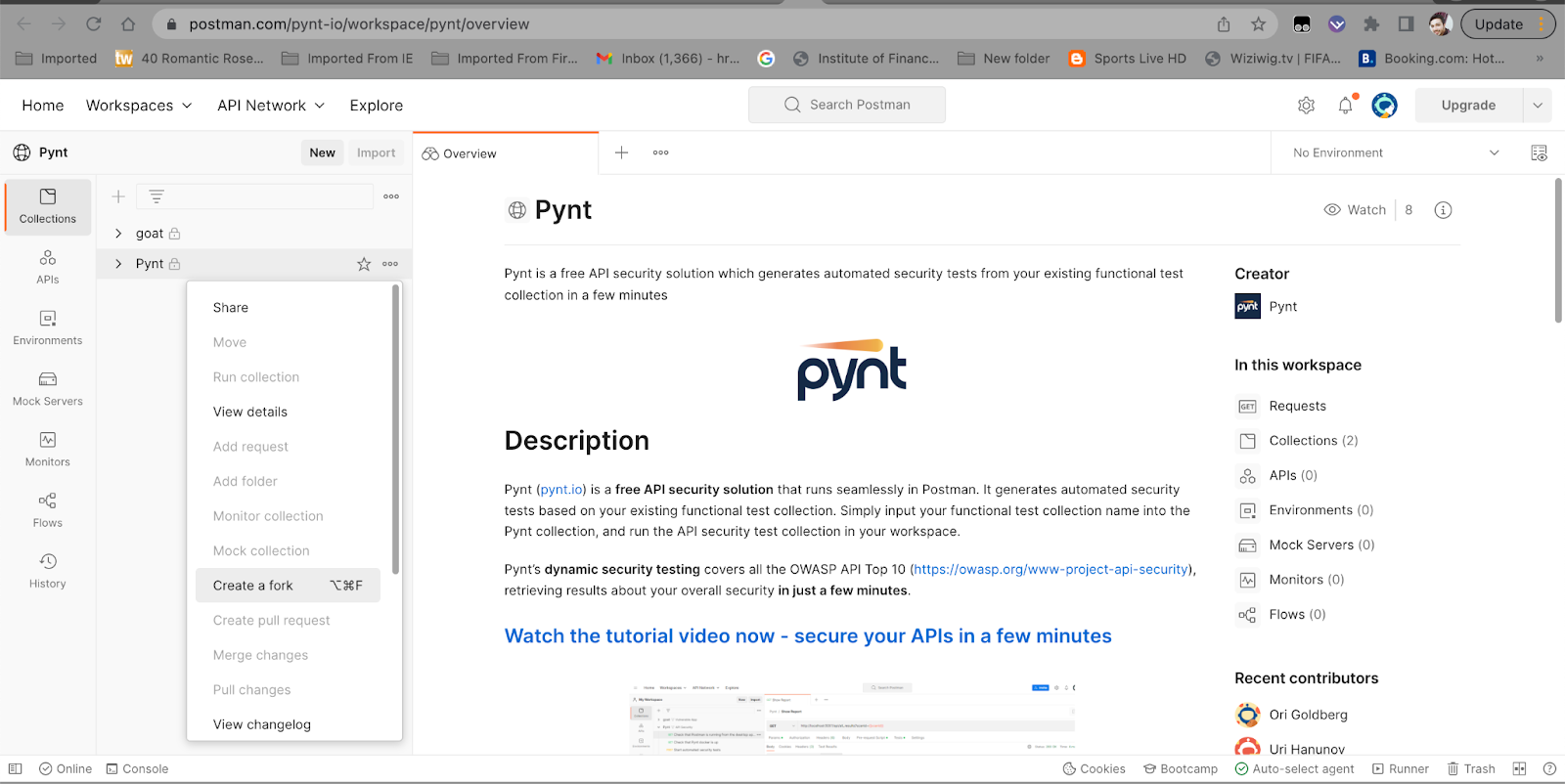1565x784 pixels.
Task: Open the Collections sidebar panel
Action: (x=48, y=206)
